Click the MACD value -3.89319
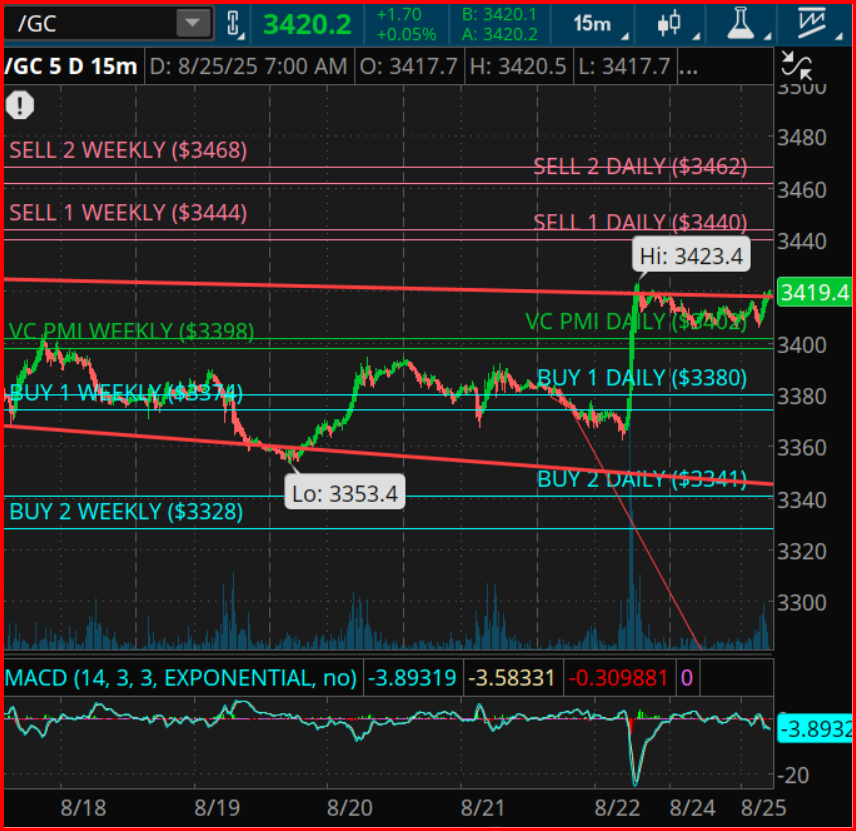 412,678
